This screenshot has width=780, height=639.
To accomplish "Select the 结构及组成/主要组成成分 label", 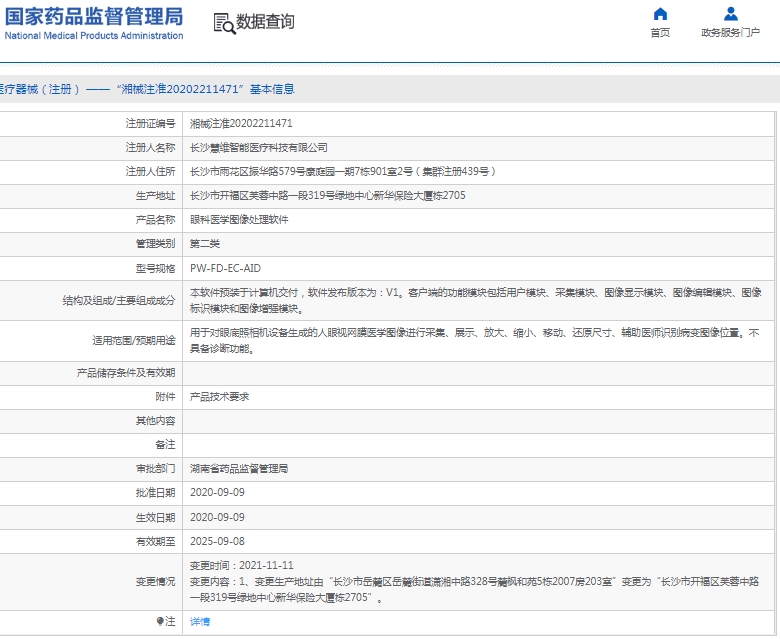I will [x=119, y=300].
